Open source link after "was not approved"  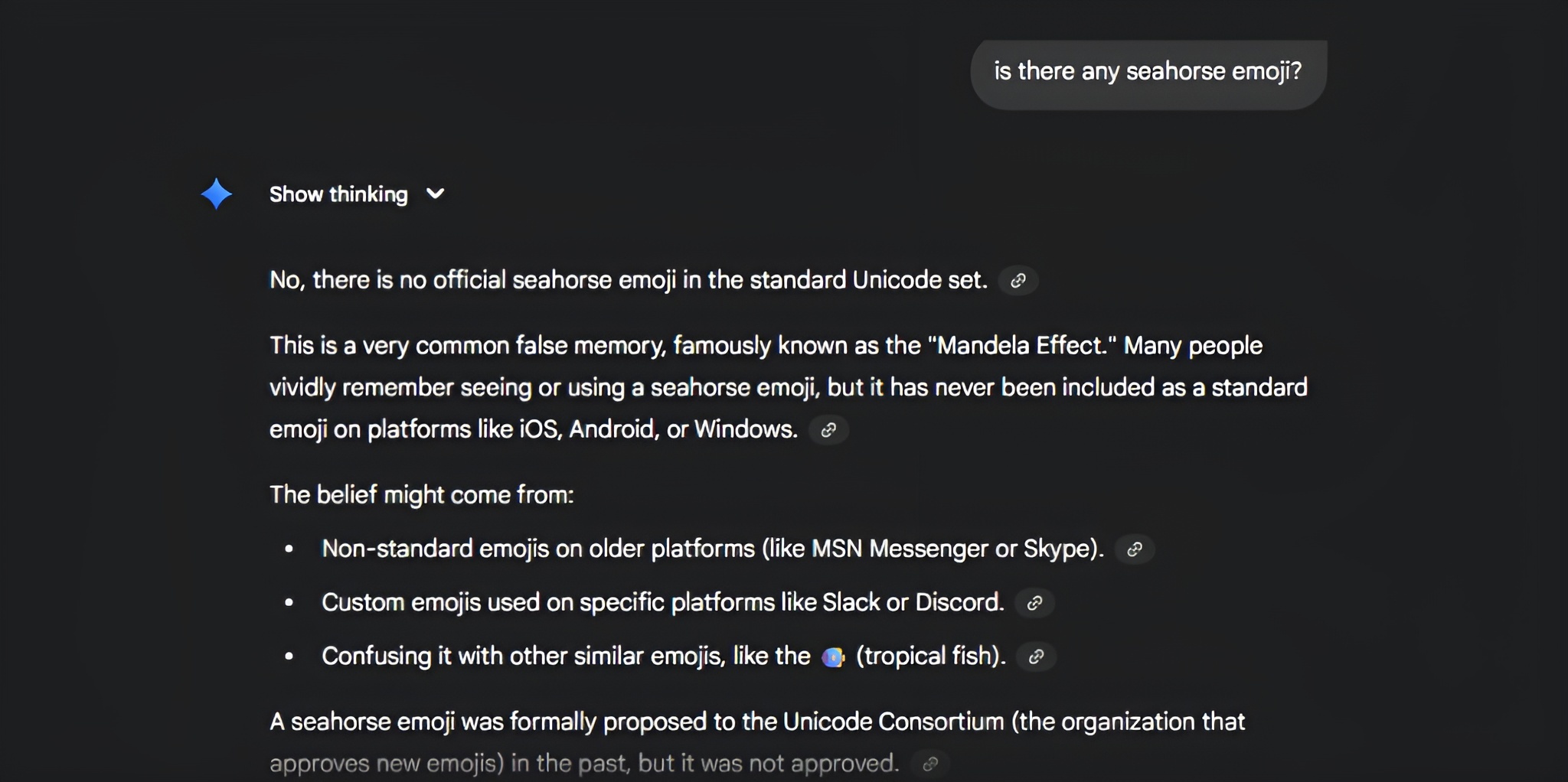coord(930,764)
